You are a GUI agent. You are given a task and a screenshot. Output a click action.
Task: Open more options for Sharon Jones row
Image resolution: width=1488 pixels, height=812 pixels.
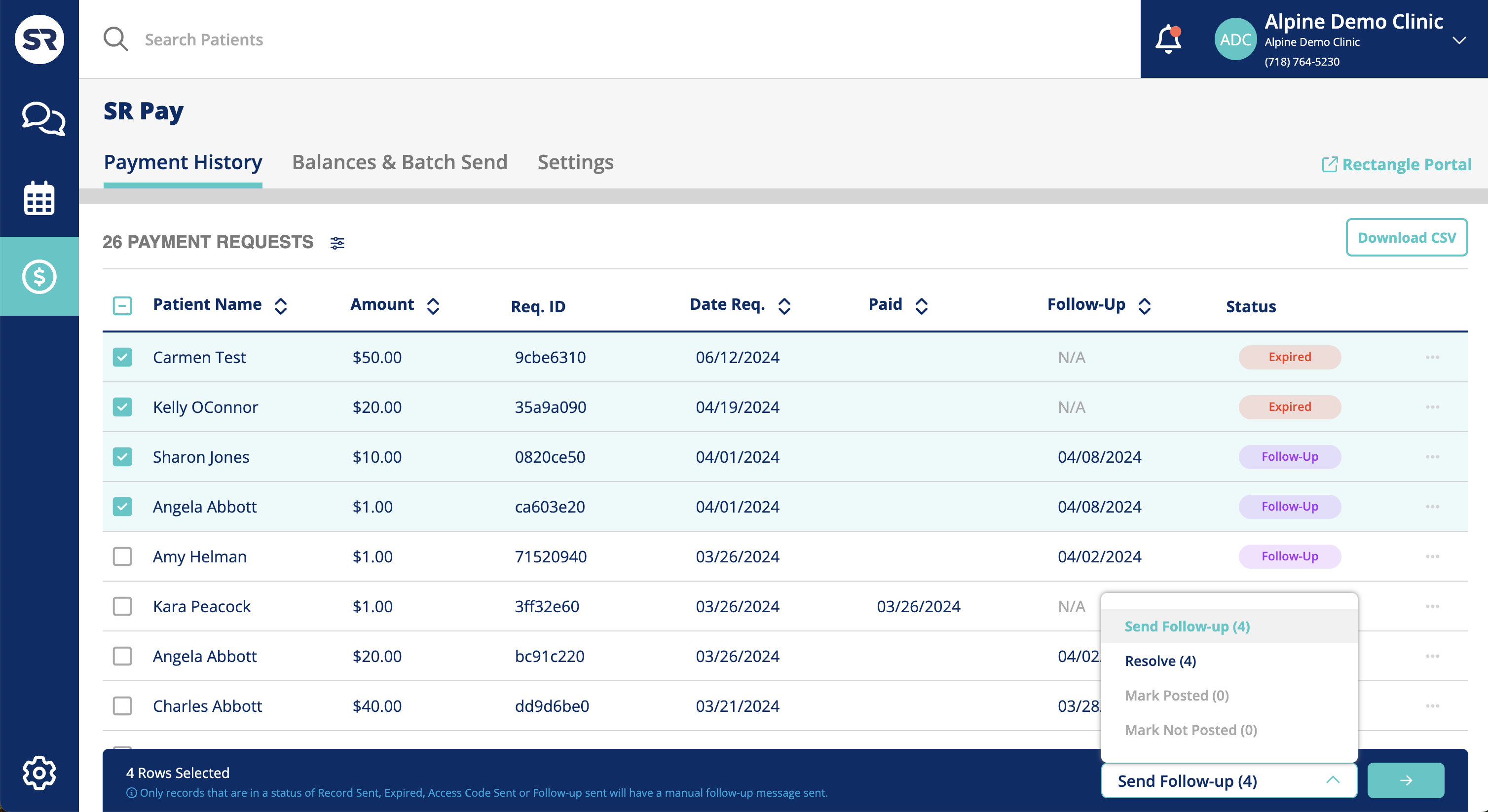click(1433, 457)
